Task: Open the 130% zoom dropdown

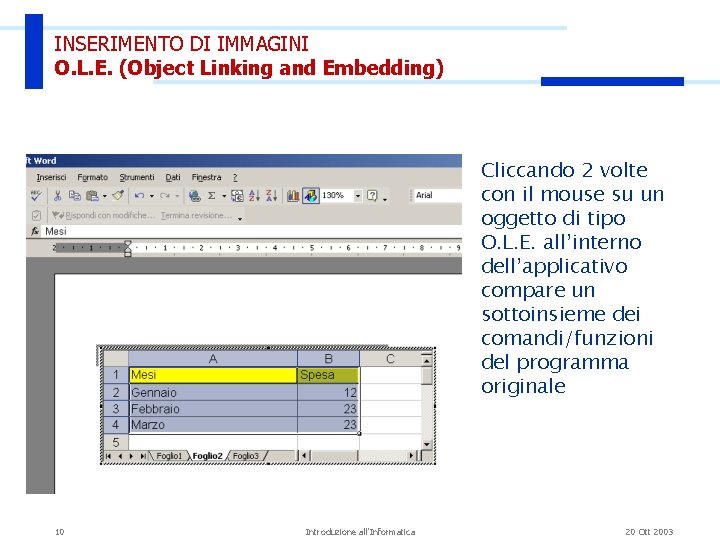Action: (358, 196)
